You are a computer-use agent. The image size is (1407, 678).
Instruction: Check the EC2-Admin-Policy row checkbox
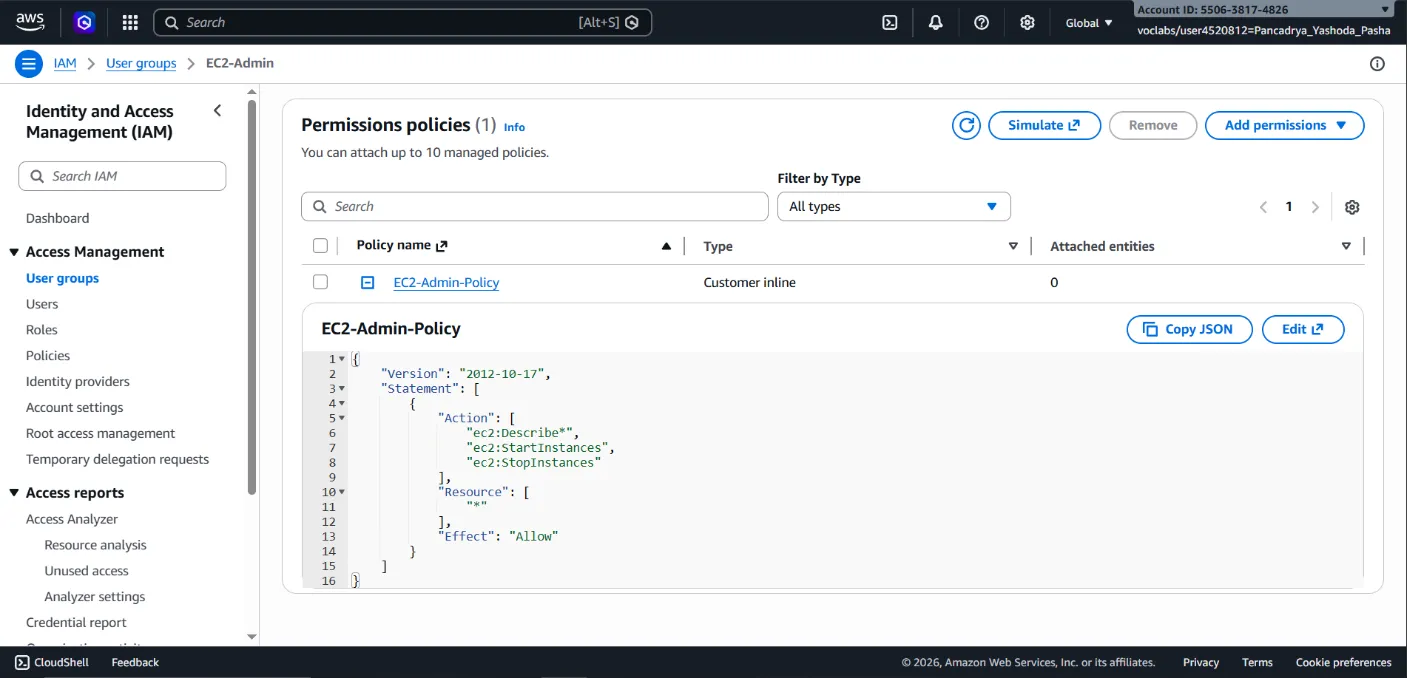pyautogui.click(x=320, y=282)
